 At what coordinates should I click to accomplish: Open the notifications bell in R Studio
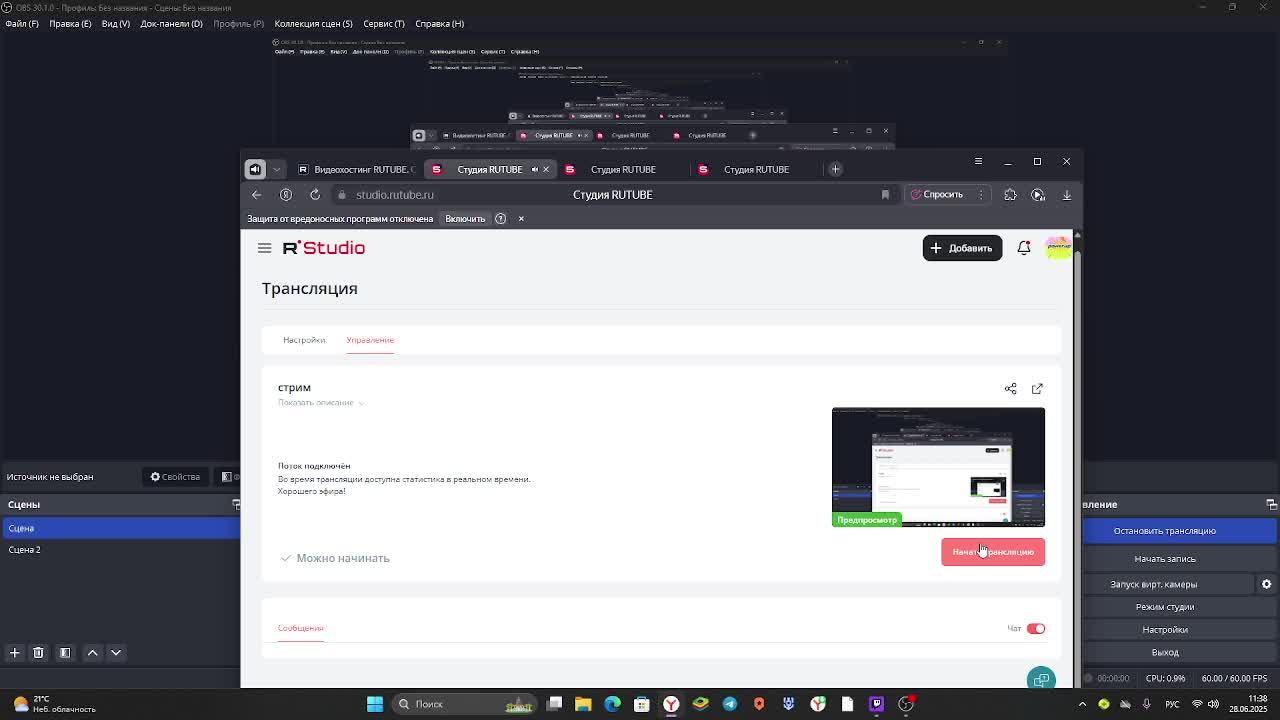[1024, 248]
